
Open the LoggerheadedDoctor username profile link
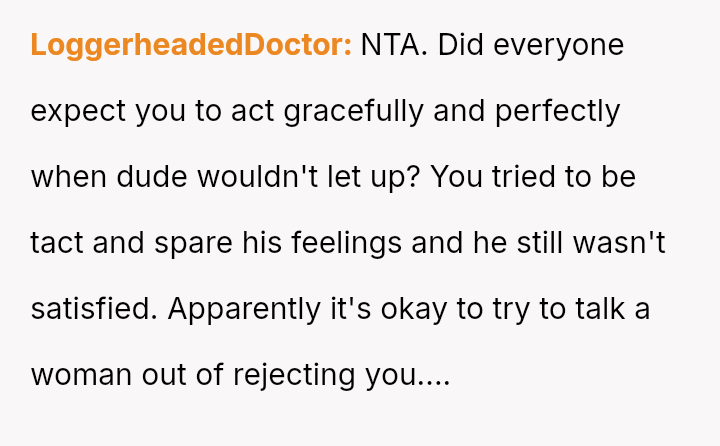coord(191,45)
